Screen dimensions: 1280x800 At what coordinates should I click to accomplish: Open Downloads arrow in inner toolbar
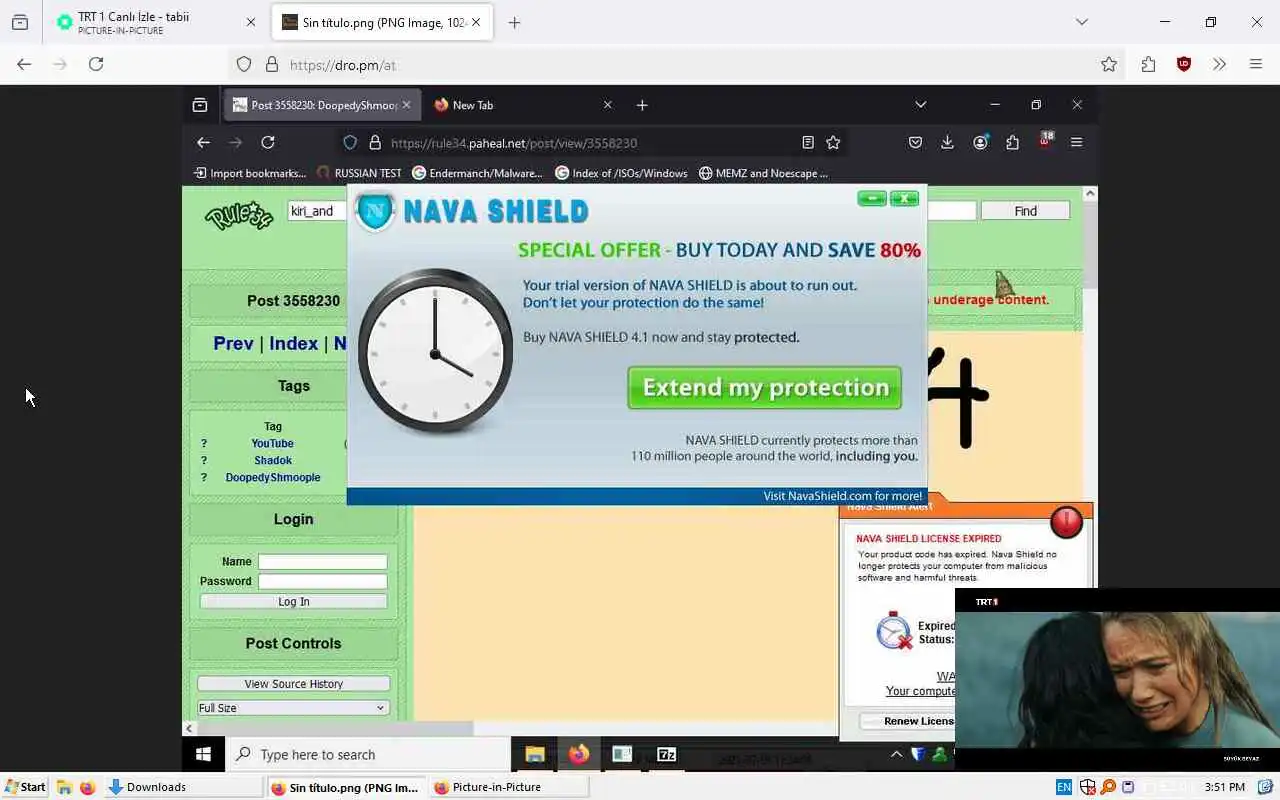pos(947,143)
